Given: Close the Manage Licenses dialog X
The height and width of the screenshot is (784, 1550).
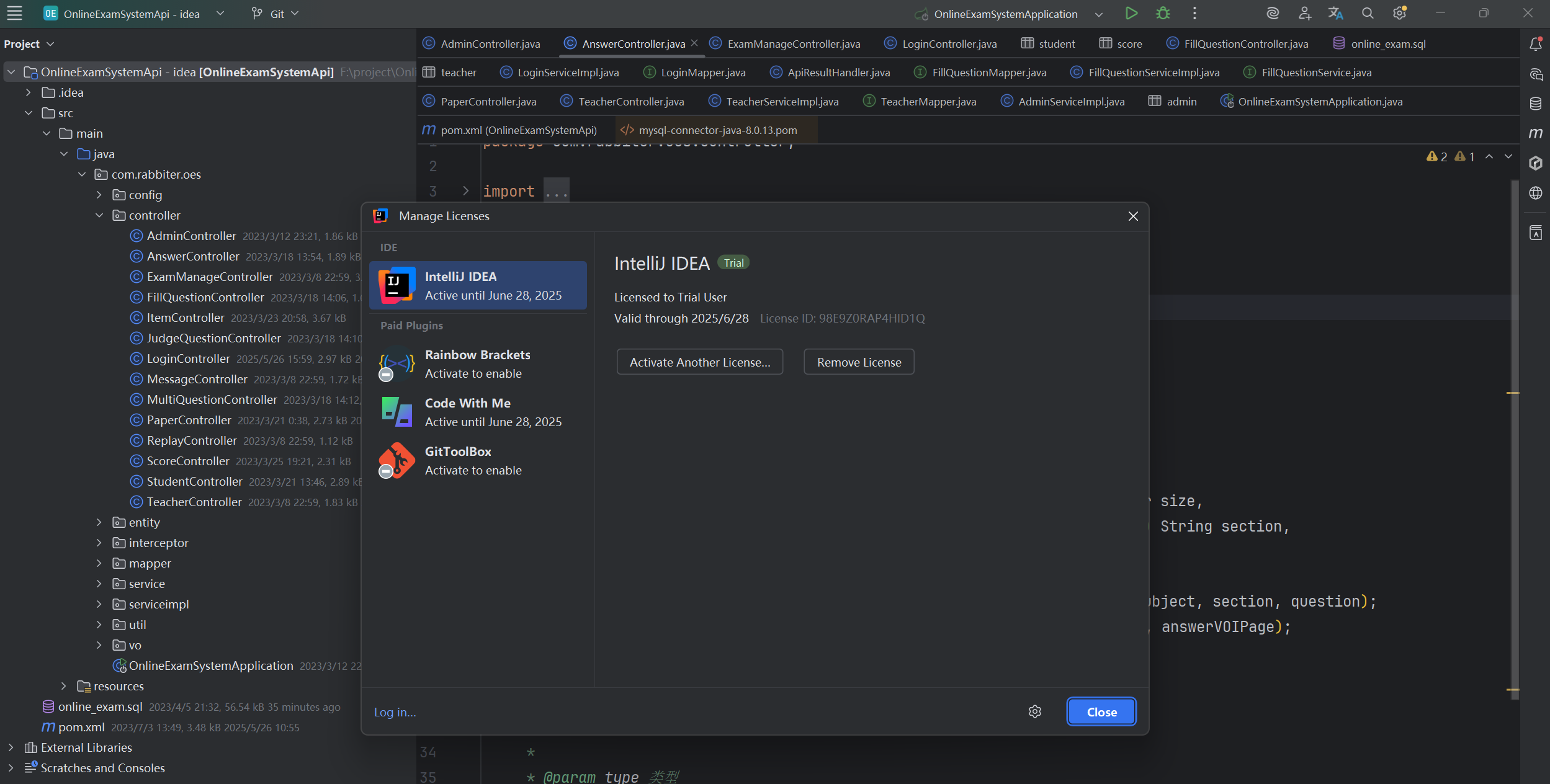Looking at the screenshot, I should (1133, 216).
